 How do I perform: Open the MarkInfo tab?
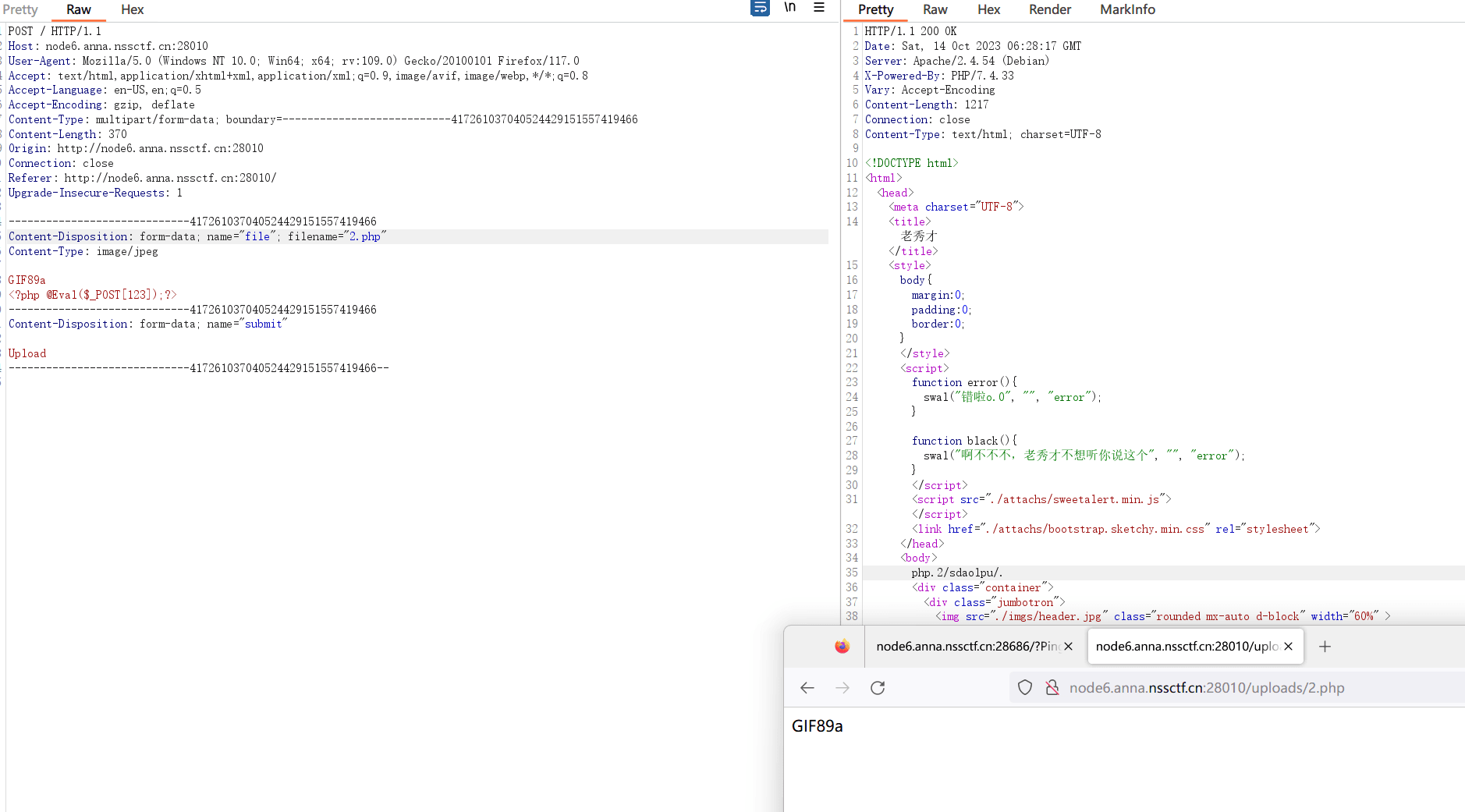[x=1127, y=9]
